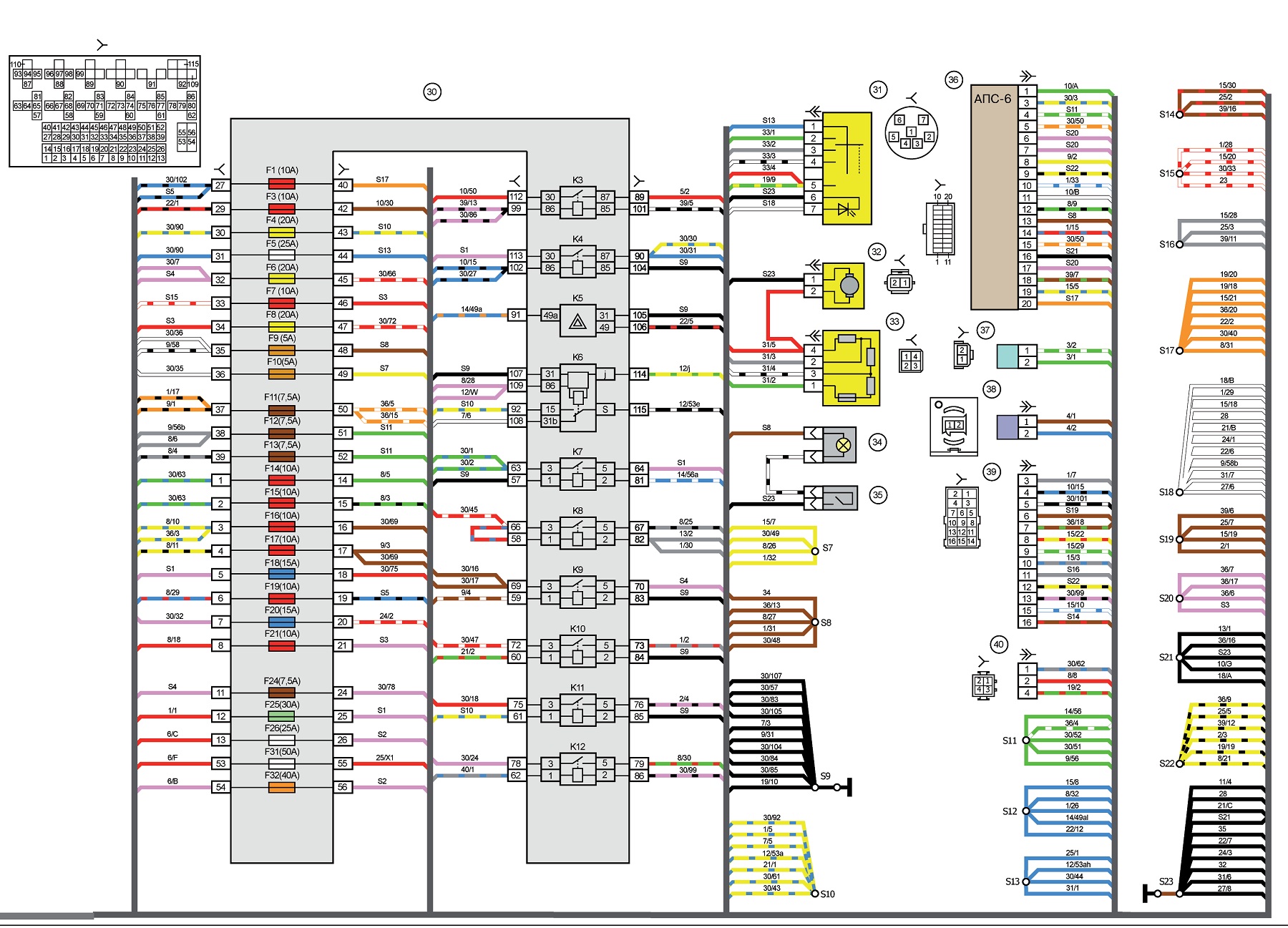This screenshot has height=928, width=1288.
Task: Click the S8 splice node circle
Action: tap(815, 622)
